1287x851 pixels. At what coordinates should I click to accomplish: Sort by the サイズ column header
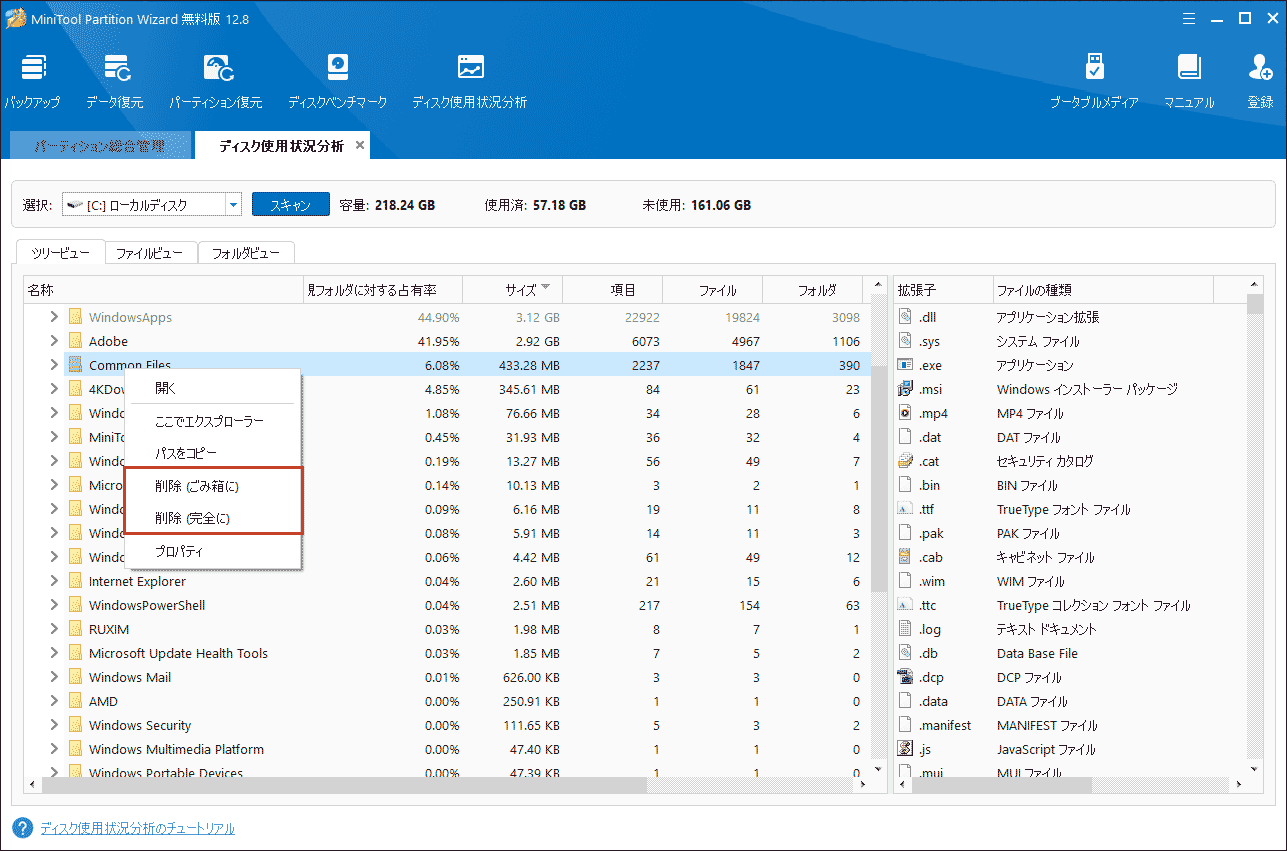click(520, 290)
